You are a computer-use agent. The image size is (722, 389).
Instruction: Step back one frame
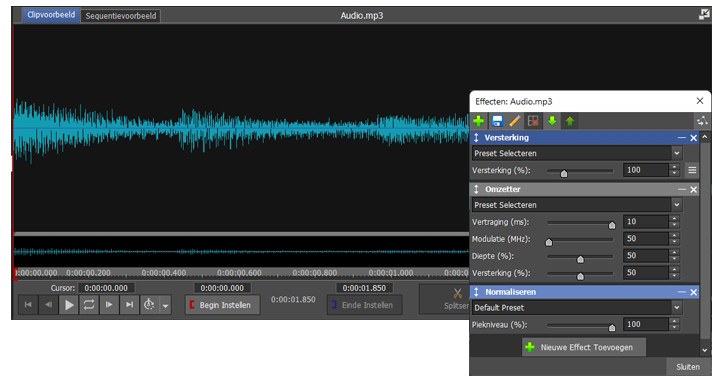[48, 305]
